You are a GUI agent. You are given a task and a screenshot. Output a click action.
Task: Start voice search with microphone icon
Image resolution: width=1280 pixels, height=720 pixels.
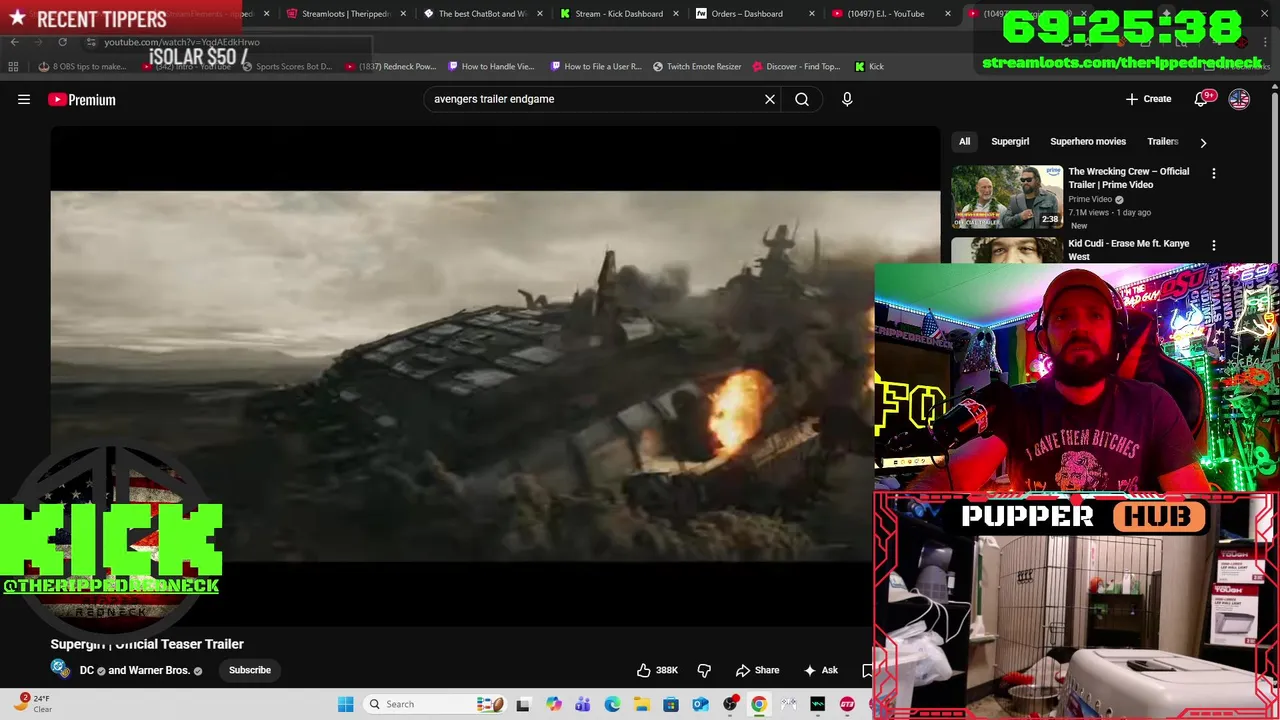tap(847, 99)
